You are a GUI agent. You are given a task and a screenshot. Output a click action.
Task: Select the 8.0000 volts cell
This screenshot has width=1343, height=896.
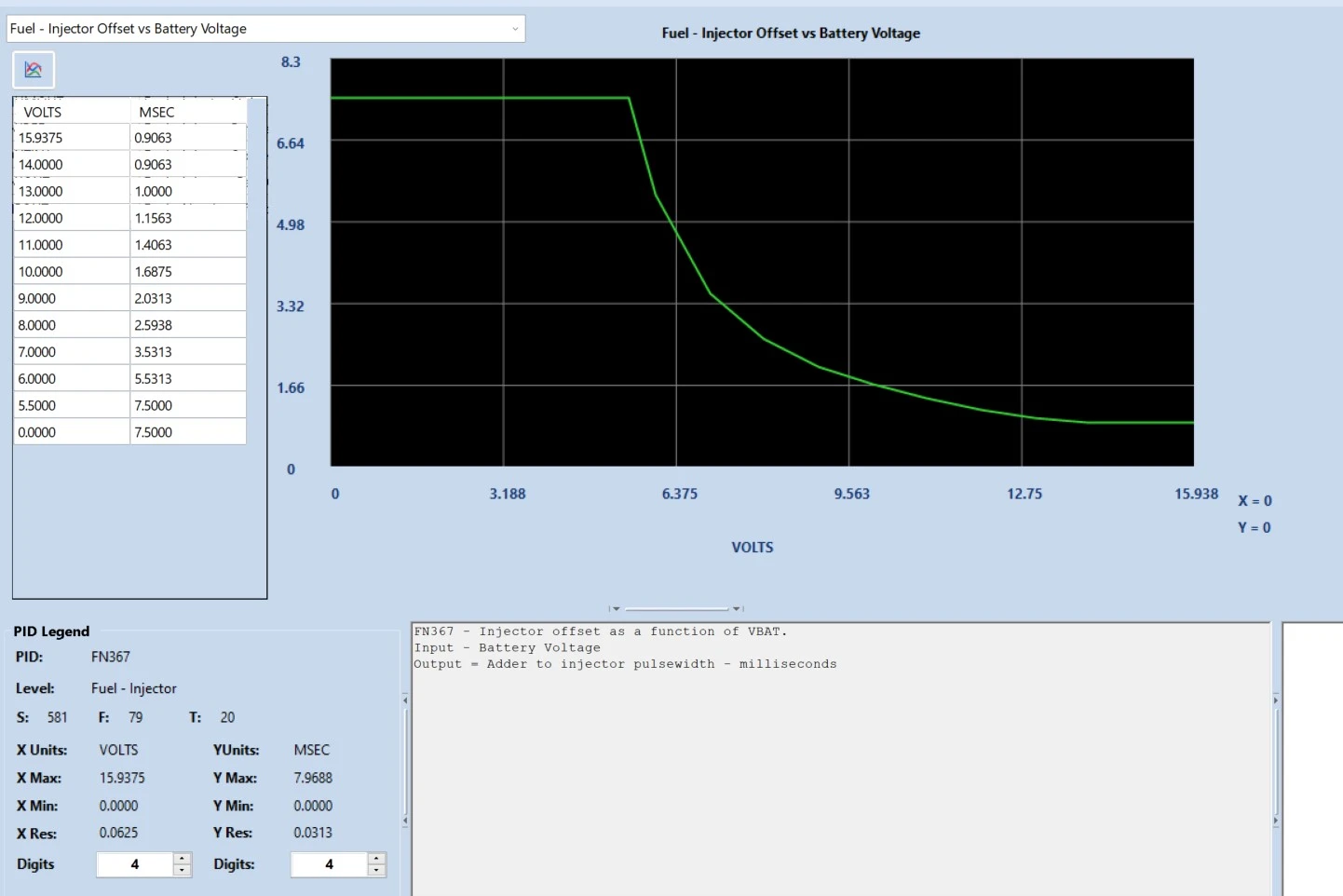(72, 325)
